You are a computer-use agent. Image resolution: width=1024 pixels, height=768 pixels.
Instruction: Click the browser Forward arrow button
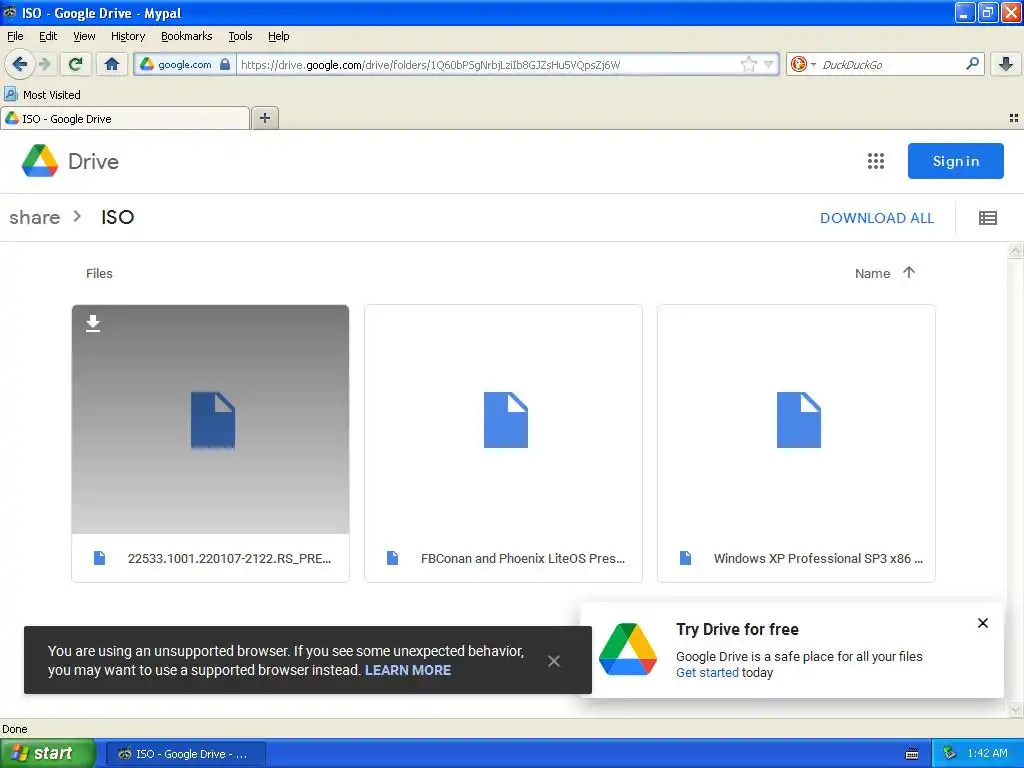[44, 64]
